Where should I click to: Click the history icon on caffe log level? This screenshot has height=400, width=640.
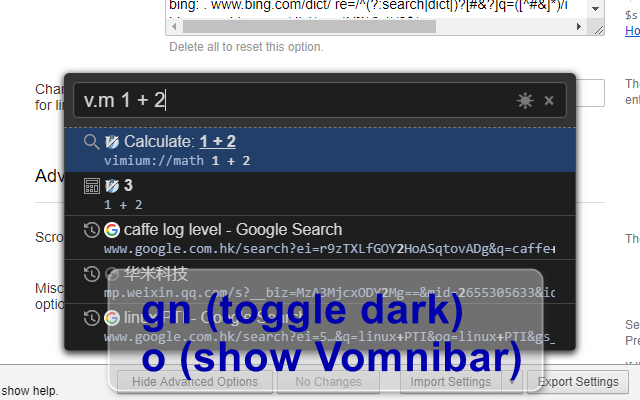pos(91,230)
